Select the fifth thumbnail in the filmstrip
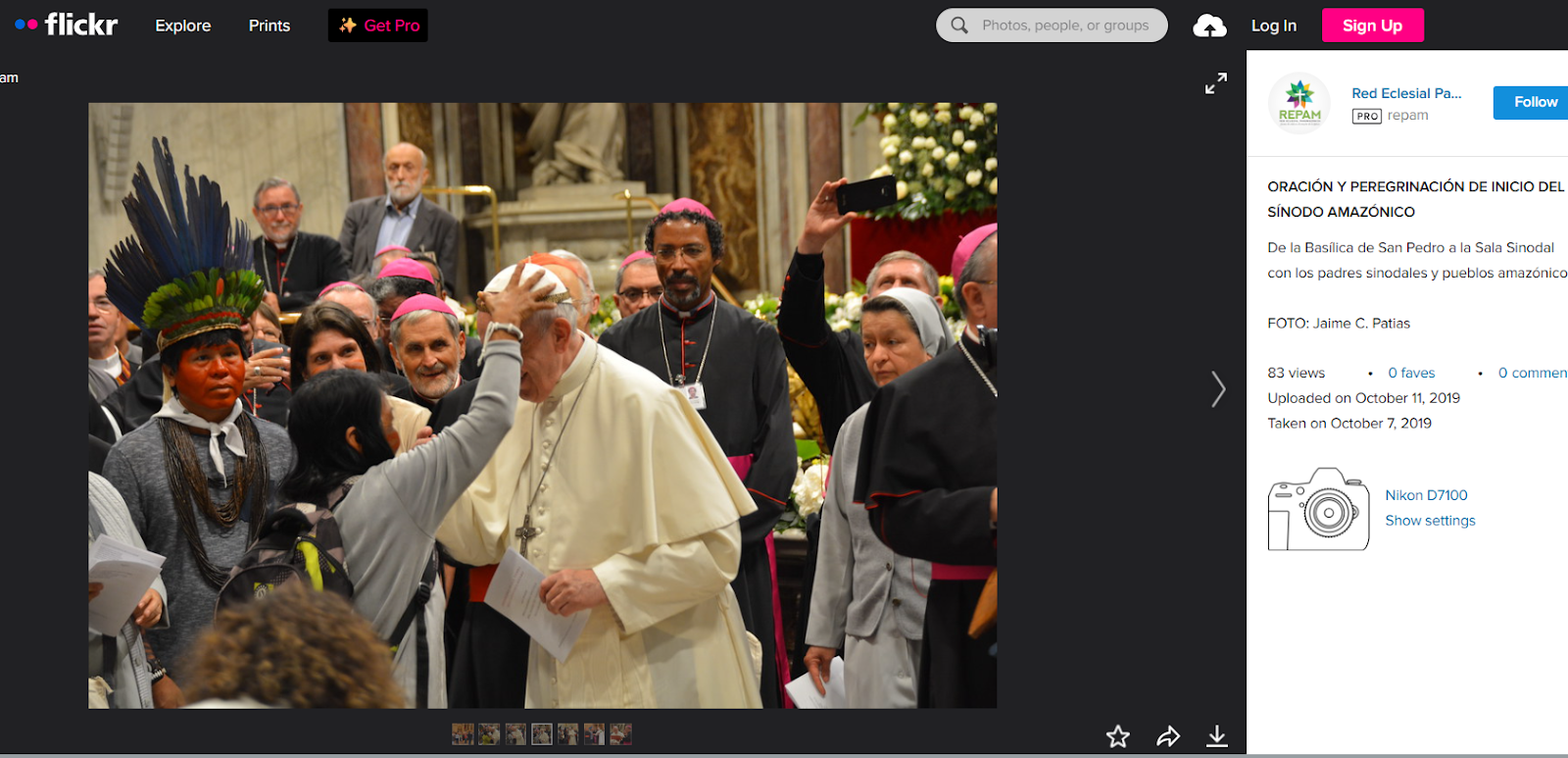This screenshot has width=1568, height=758. (x=568, y=734)
